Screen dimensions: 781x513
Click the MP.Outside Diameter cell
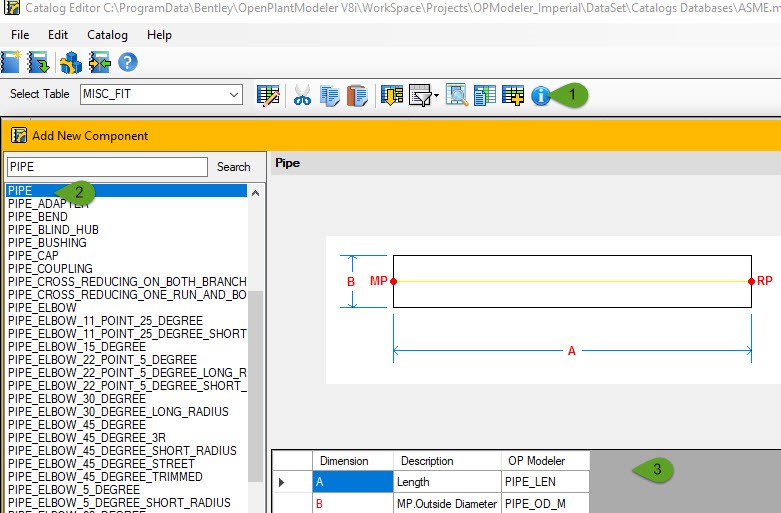click(x=447, y=503)
